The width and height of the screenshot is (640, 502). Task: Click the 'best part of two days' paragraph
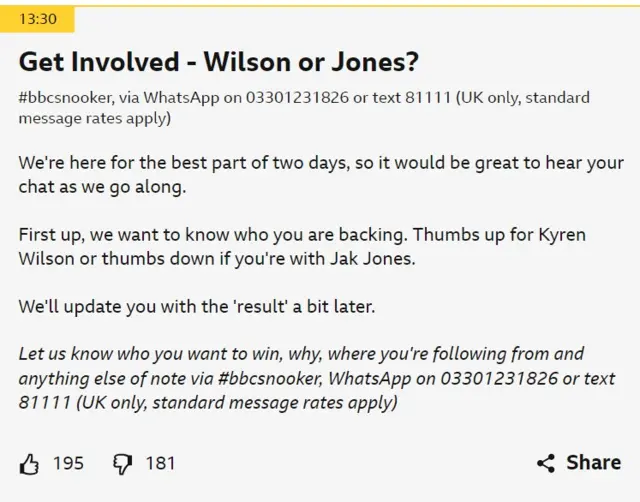[x=320, y=174]
